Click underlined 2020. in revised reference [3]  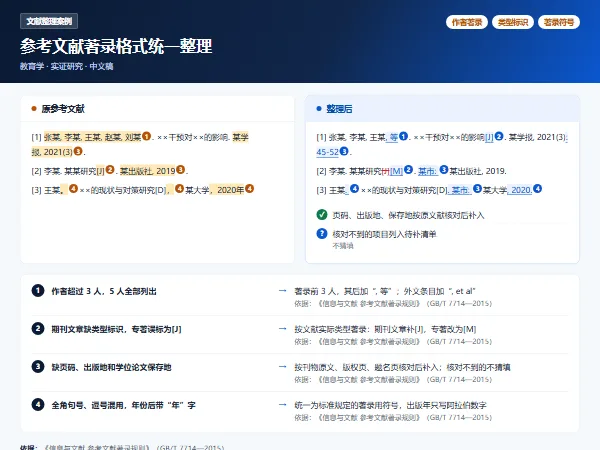pos(520,190)
